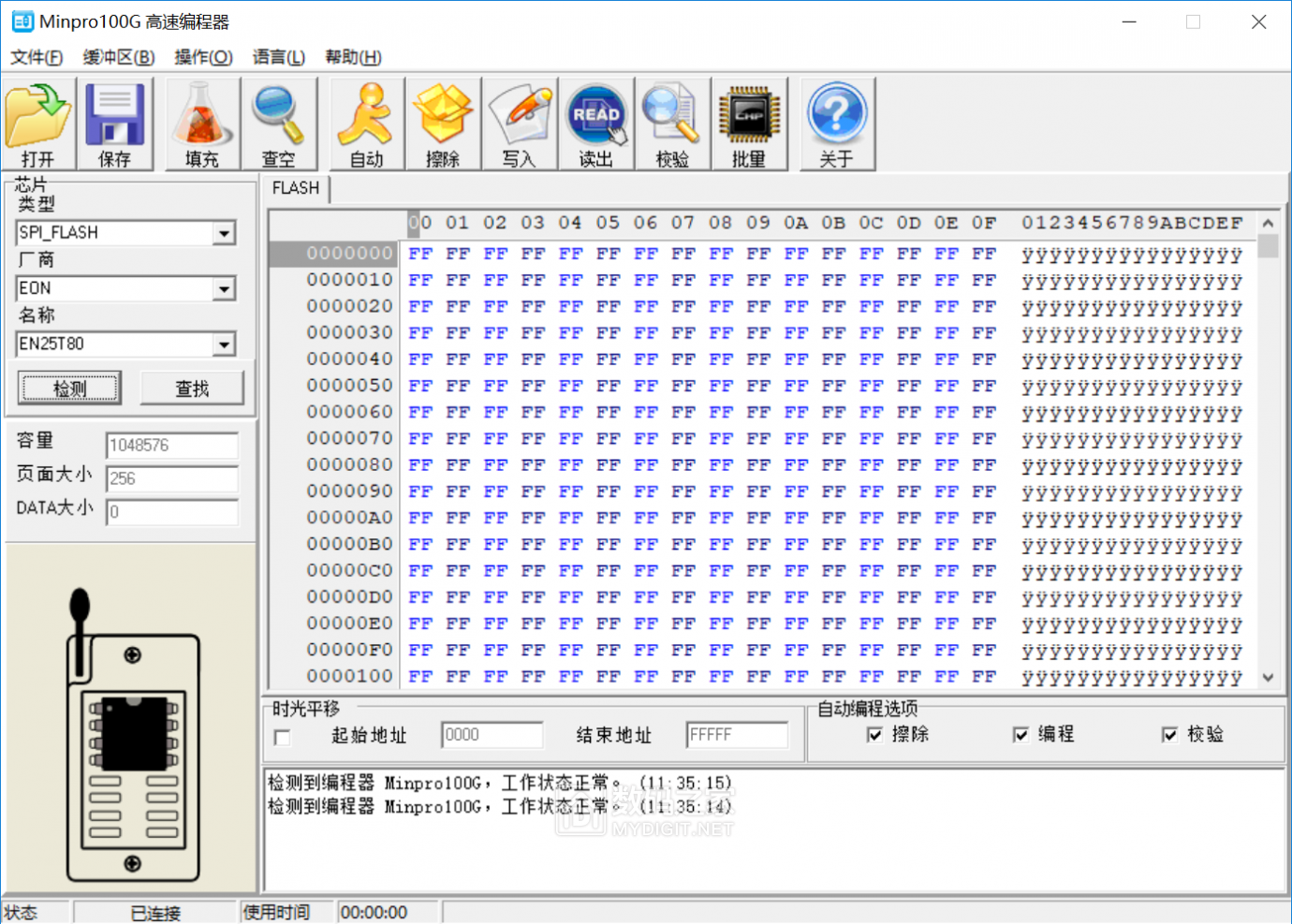Click the 擦除 (Erase) chip toolbar icon
The width and height of the screenshot is (1292, 924).
443,125
